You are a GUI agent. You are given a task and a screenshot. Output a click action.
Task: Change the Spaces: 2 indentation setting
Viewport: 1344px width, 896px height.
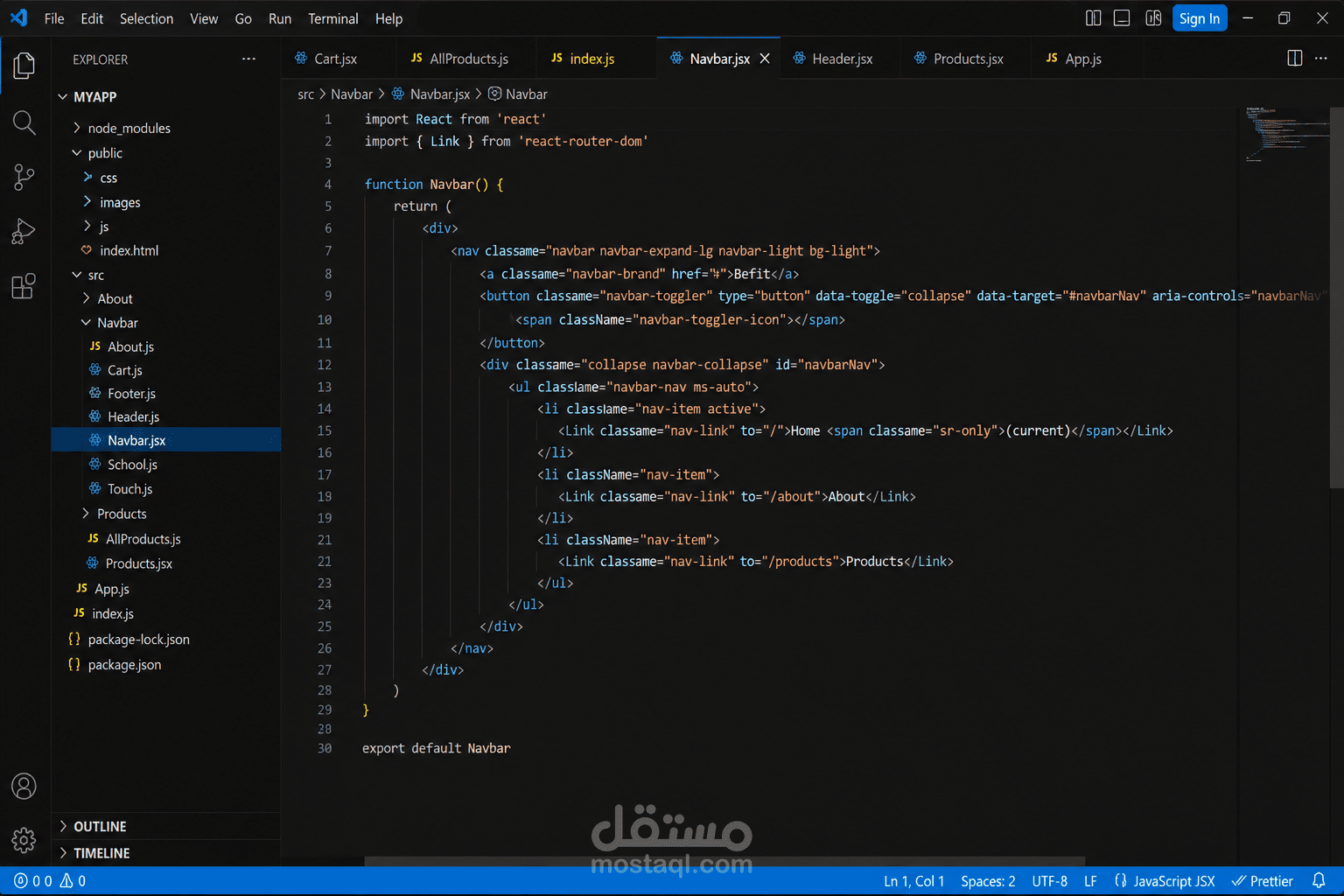coord(988,881)
